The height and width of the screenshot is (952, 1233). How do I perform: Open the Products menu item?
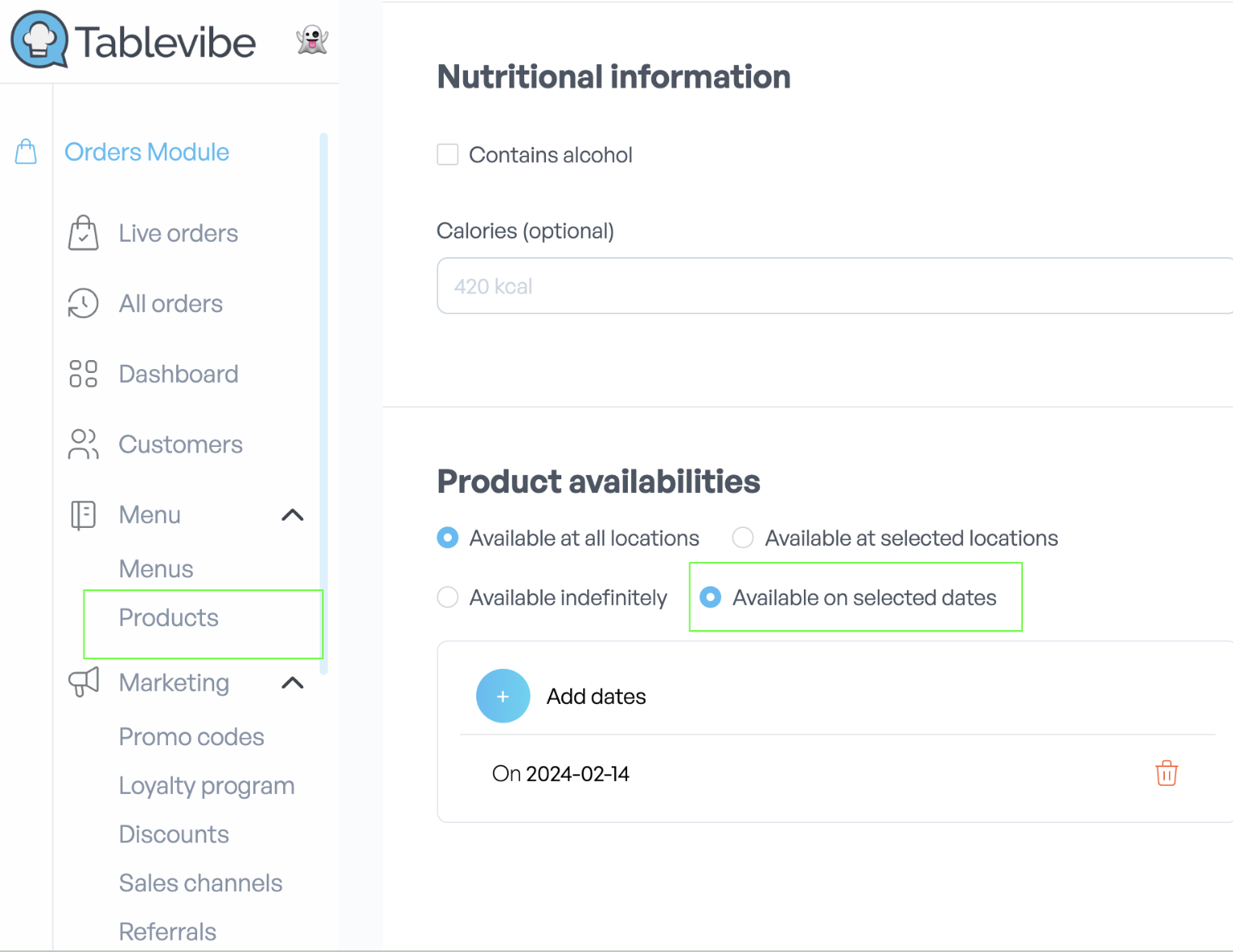click(169, 618)
